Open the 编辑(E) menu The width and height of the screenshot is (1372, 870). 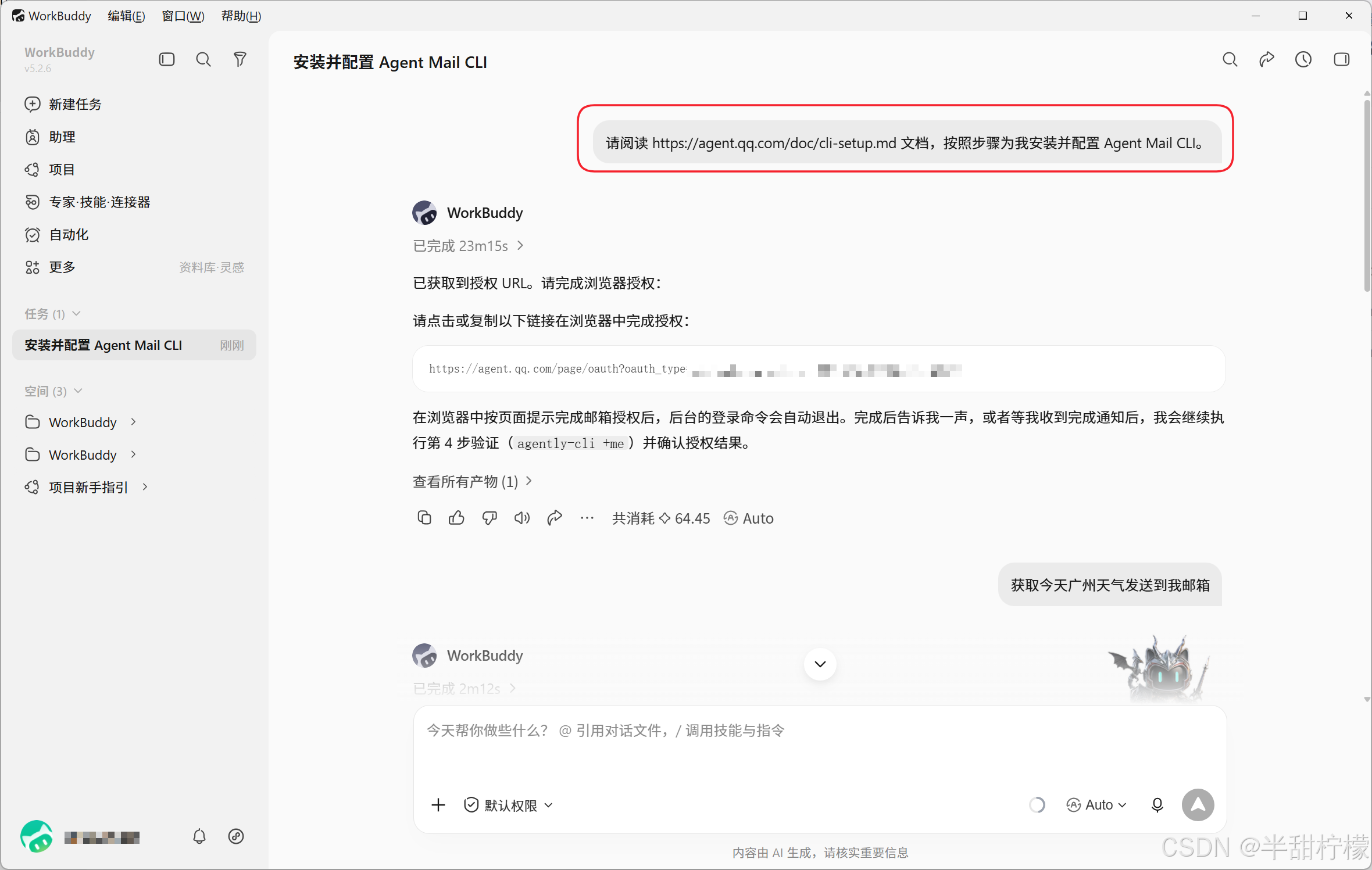point(126,16)
